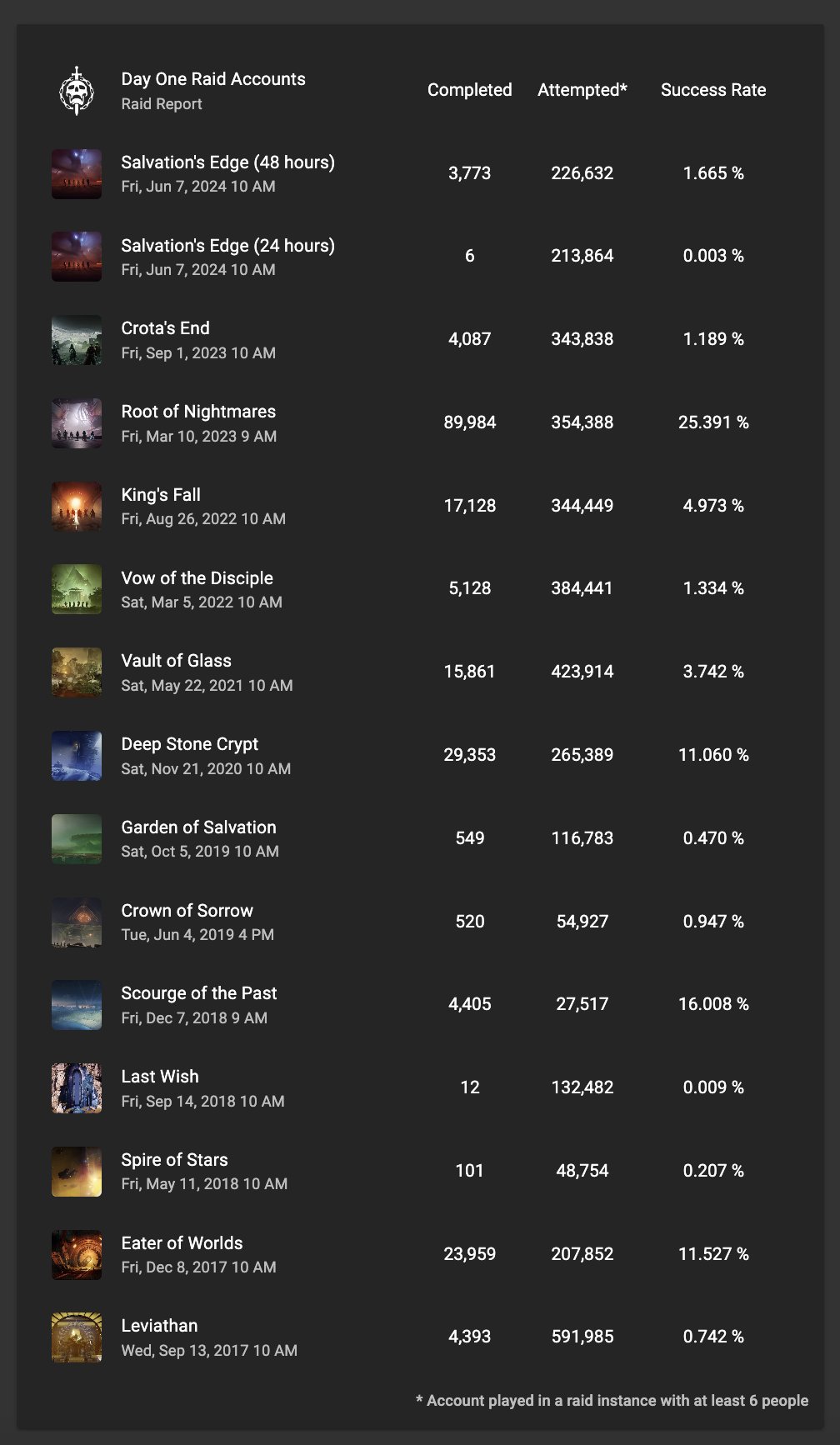Click the Raid Report skull logo icon

click(x=77, y=91)
